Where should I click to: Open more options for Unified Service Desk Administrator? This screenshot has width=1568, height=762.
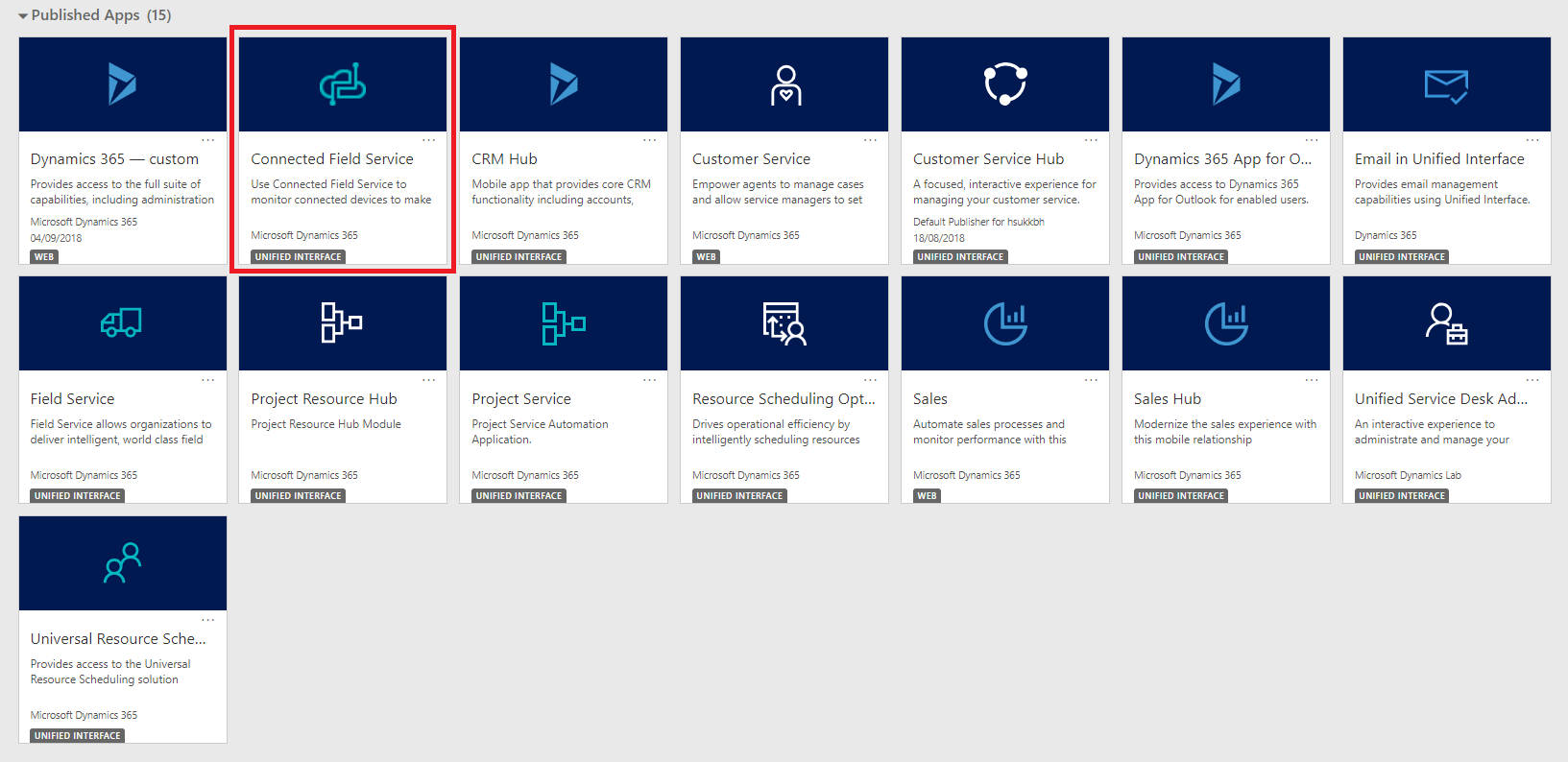click(1532, 380)
